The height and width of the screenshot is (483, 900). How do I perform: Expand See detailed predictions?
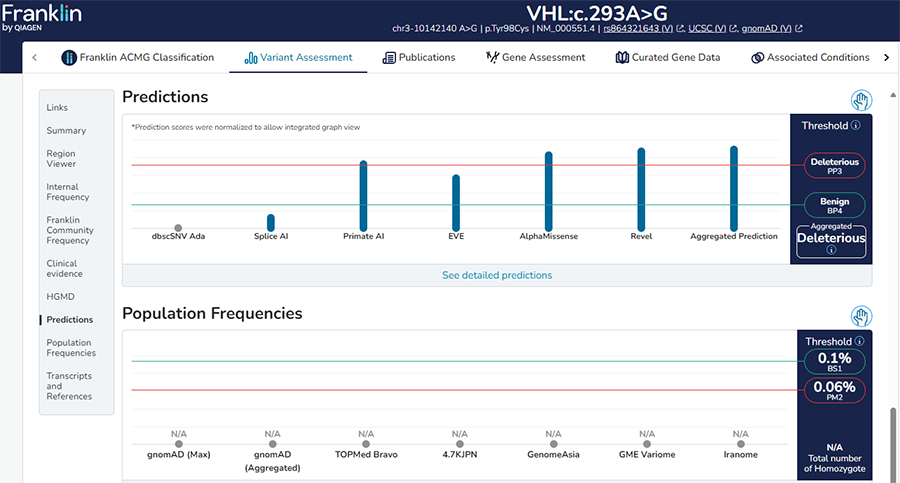point(496,275)
